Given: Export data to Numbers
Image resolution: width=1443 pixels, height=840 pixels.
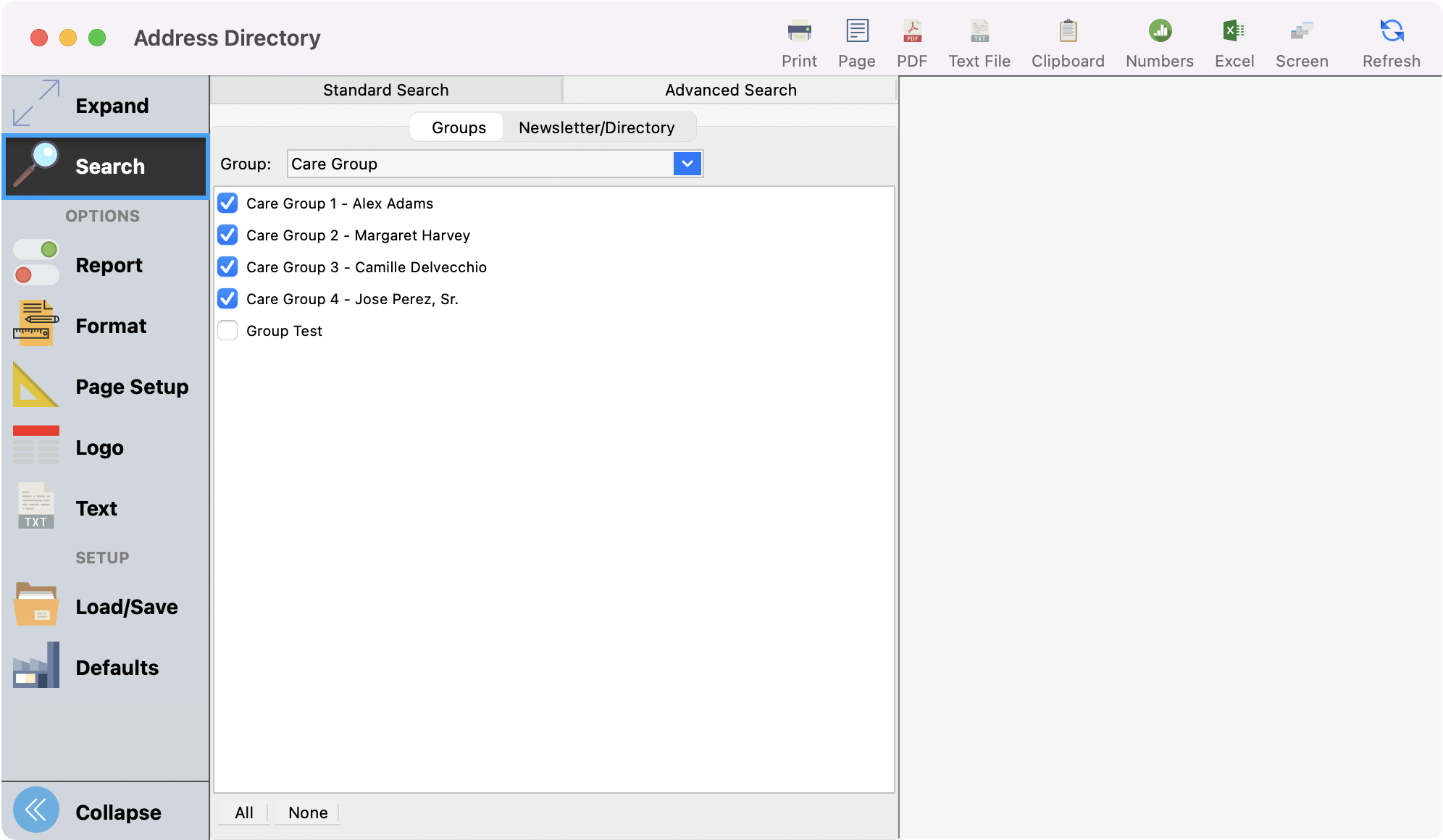Looking at the screenshot, I should (x=1159, y=40).
